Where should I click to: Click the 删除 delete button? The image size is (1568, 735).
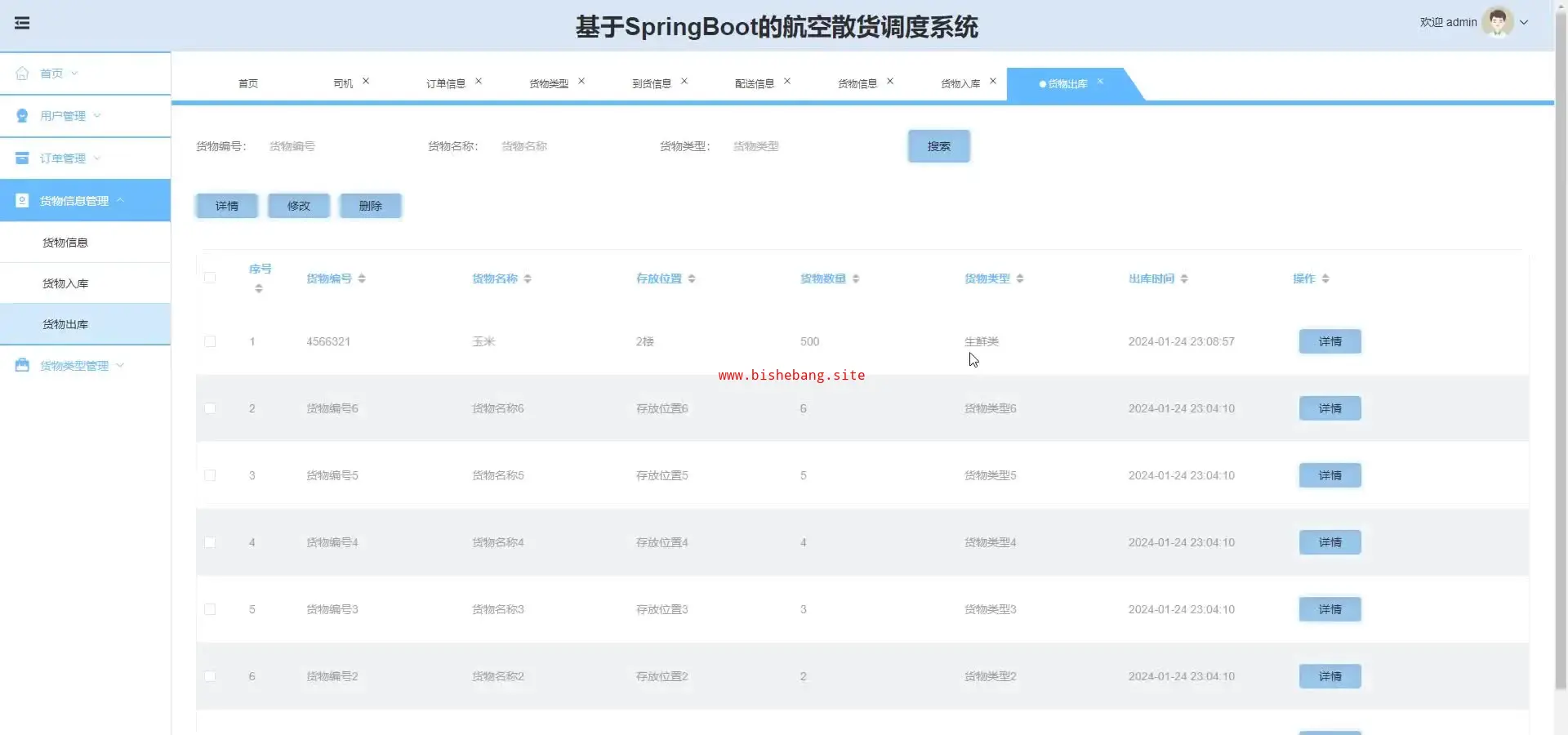[371, 206]
